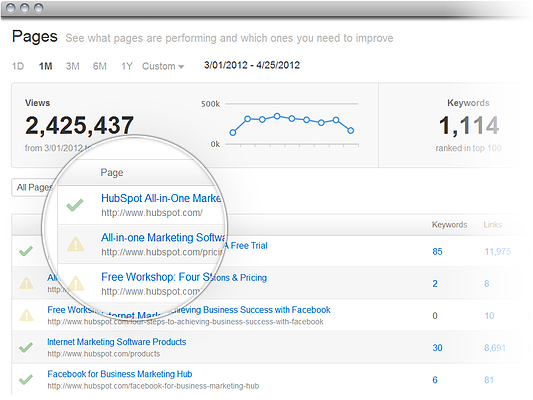
Task: Click the window close button
Action: [x=11, y=8]
